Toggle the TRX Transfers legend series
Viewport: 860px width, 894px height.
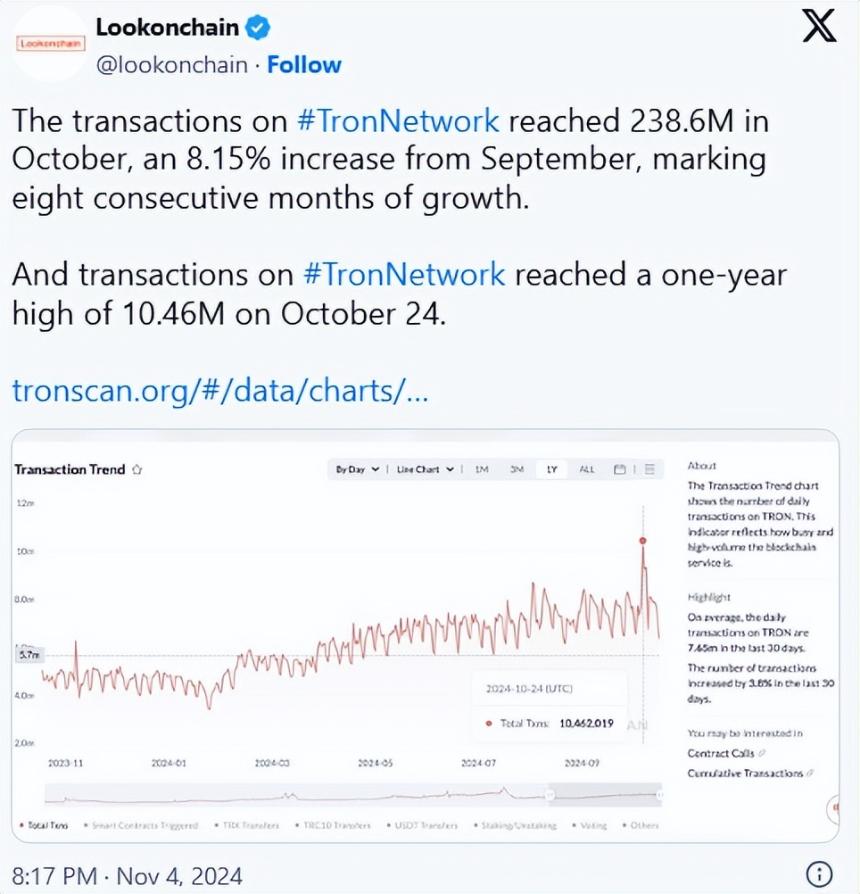pos(247,825)
